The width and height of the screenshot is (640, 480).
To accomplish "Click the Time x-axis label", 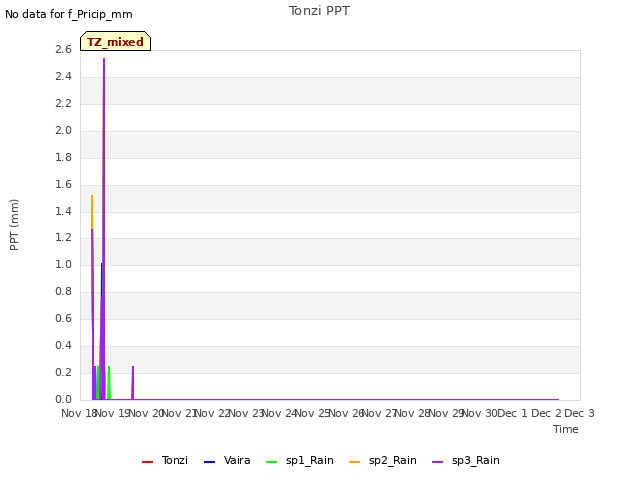I will tap(566, 429).
